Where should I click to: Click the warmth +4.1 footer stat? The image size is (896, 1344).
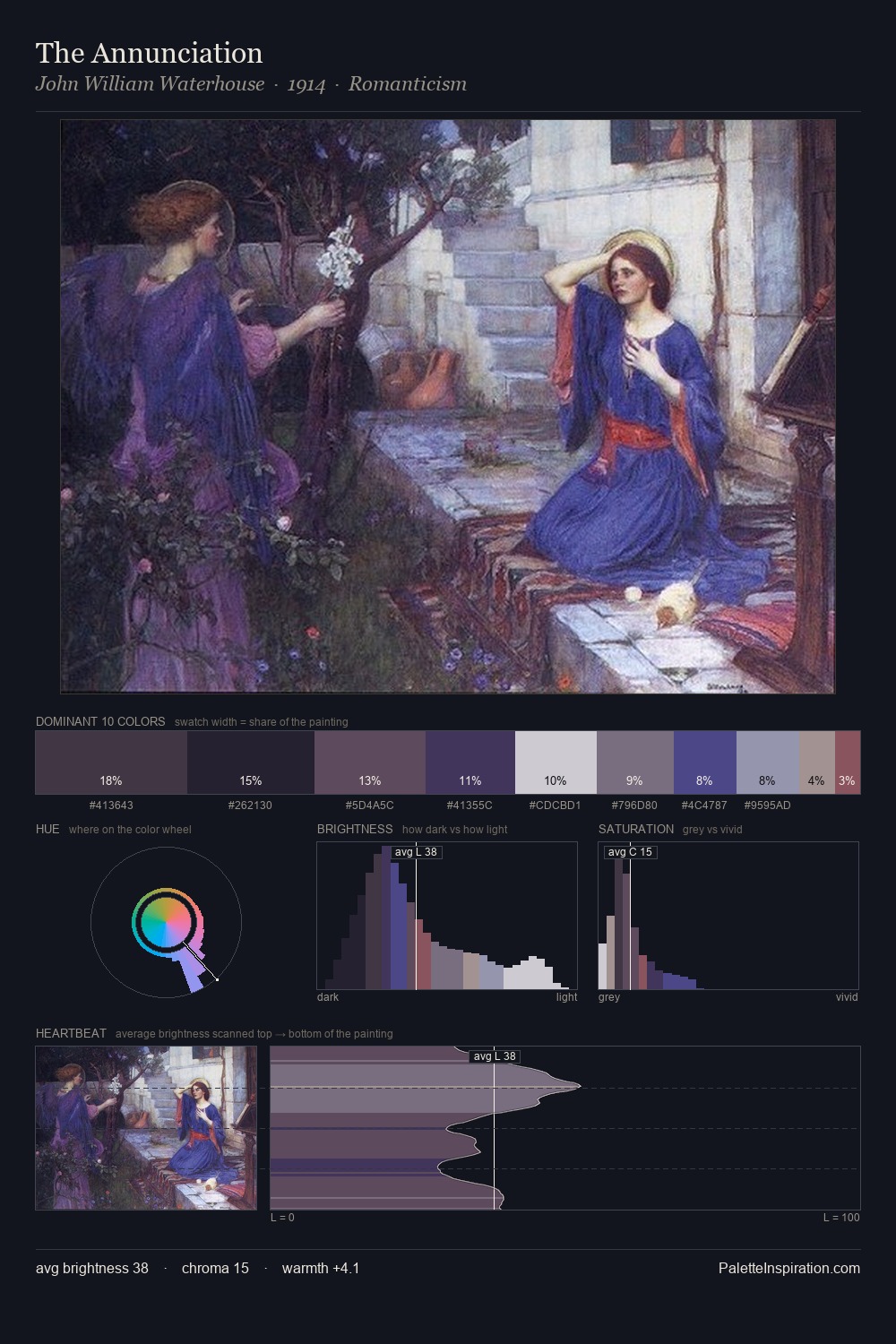321,1268
